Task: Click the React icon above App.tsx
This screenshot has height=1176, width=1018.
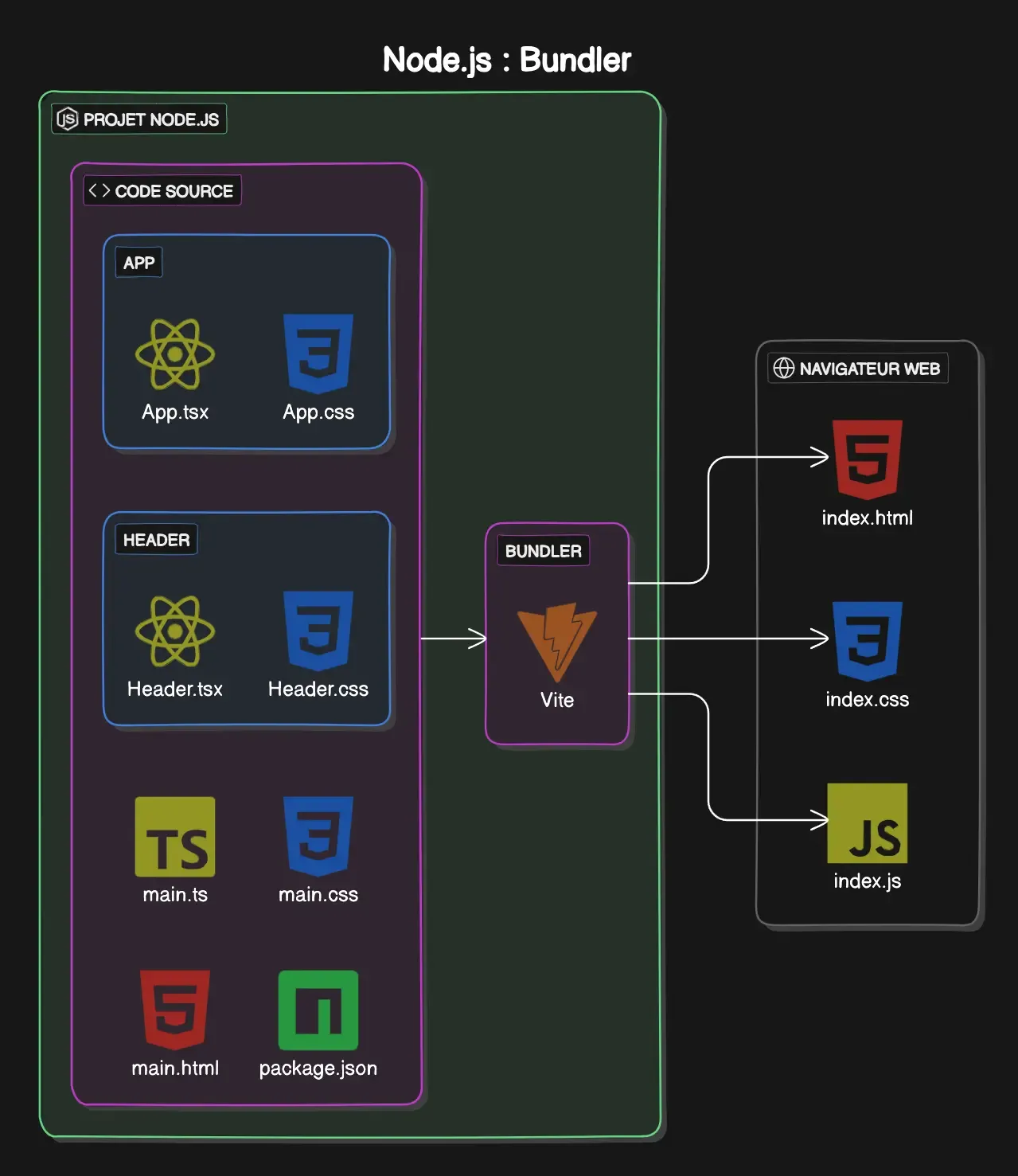Action: [175, 354]
